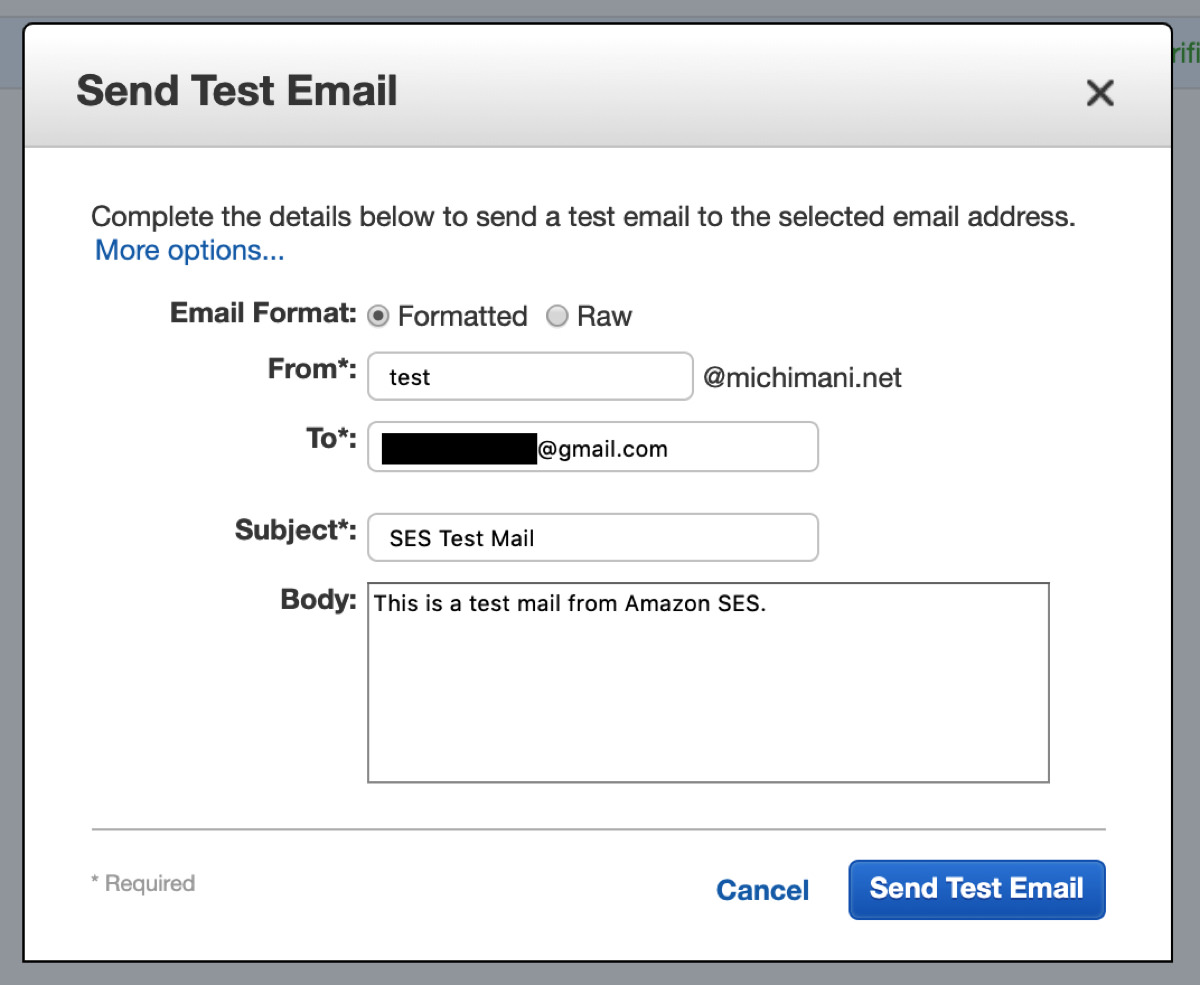Click the Send Test Email button
Screen dimensions: 1200x985
point(976,889)
